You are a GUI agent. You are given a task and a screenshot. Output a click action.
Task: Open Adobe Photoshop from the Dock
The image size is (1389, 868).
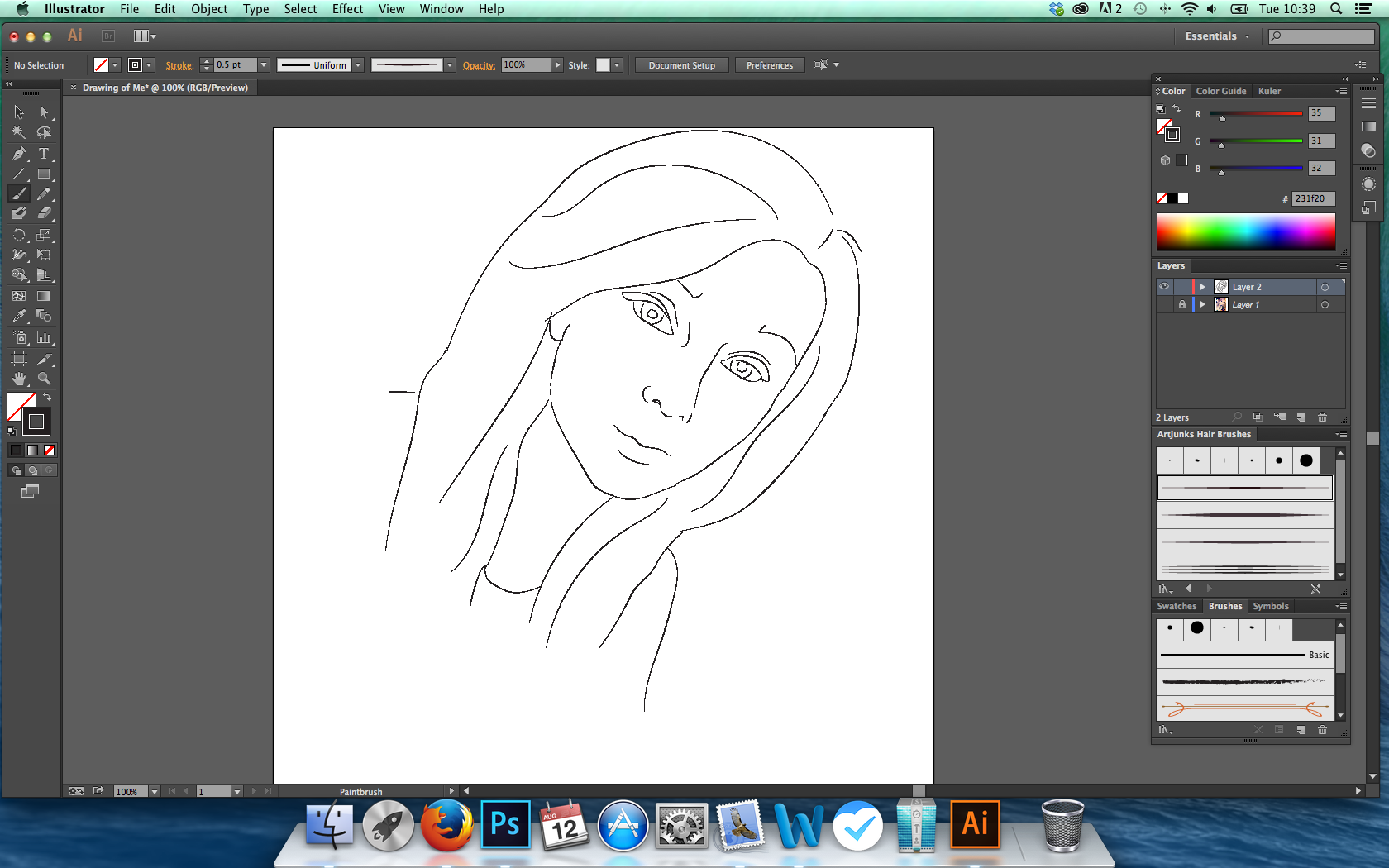point(505,825)
